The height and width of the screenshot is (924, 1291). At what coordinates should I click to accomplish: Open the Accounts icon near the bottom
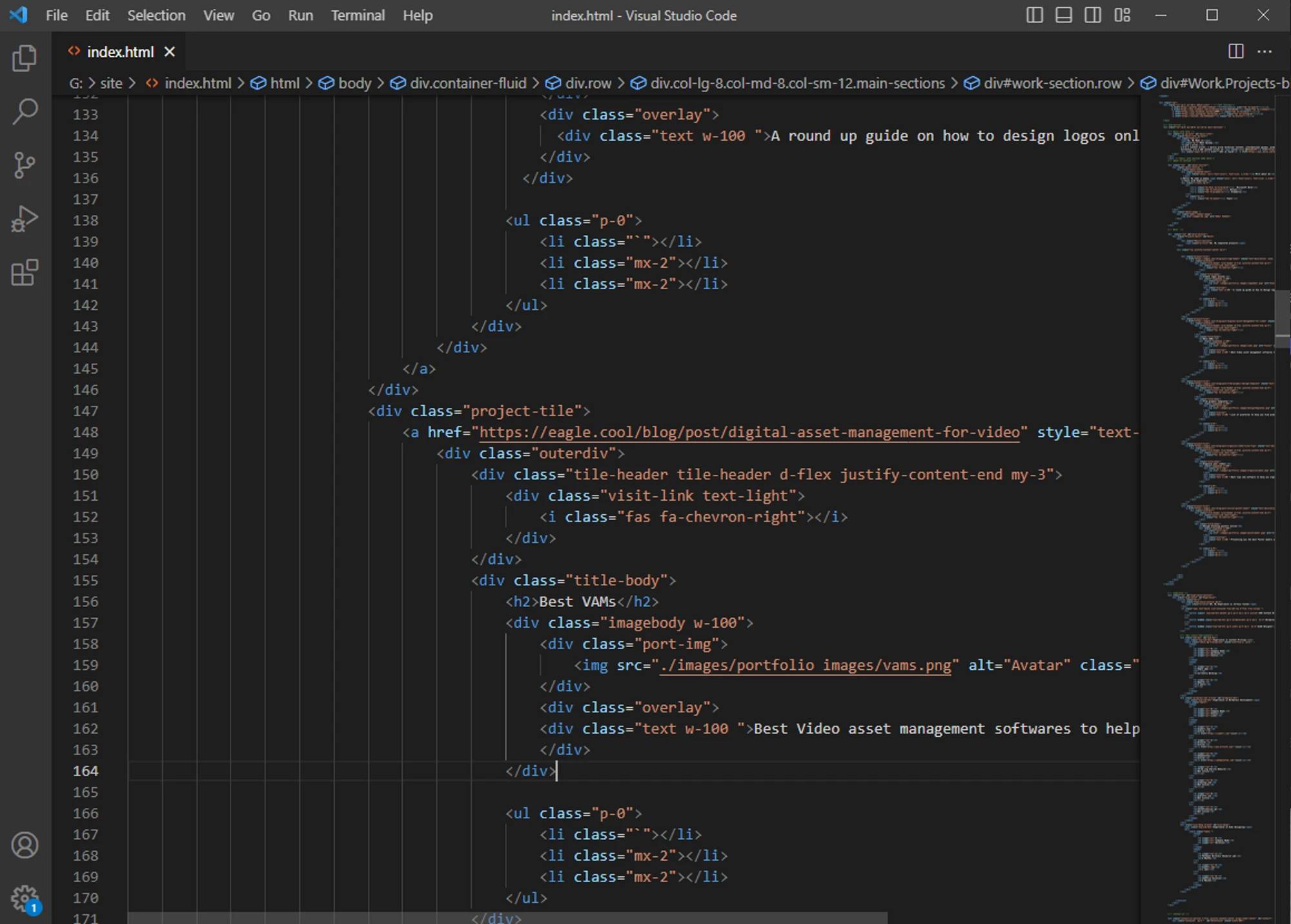point(25,845)
